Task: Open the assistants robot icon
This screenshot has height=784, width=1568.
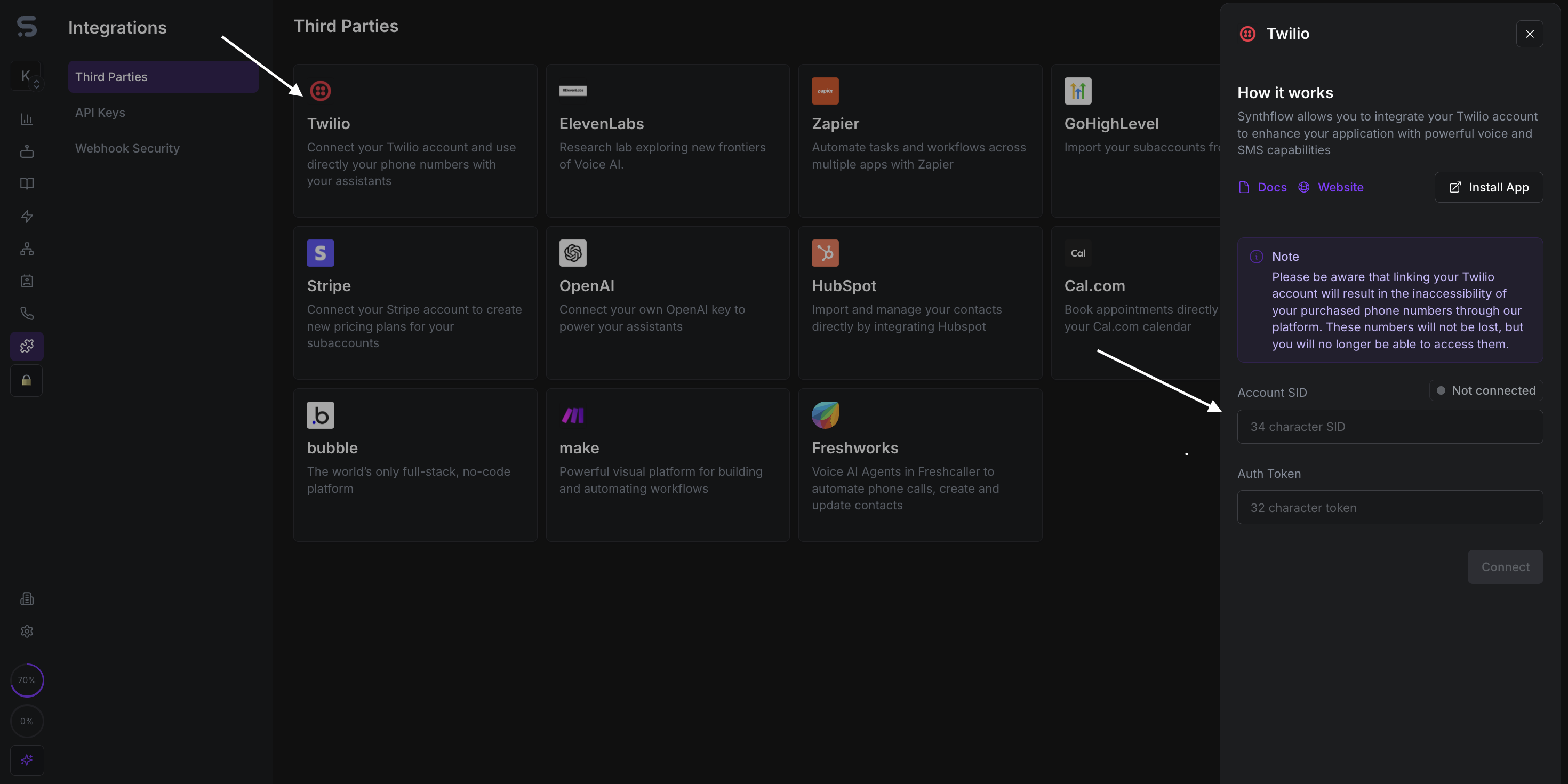Action: click(x=27, y=151)
